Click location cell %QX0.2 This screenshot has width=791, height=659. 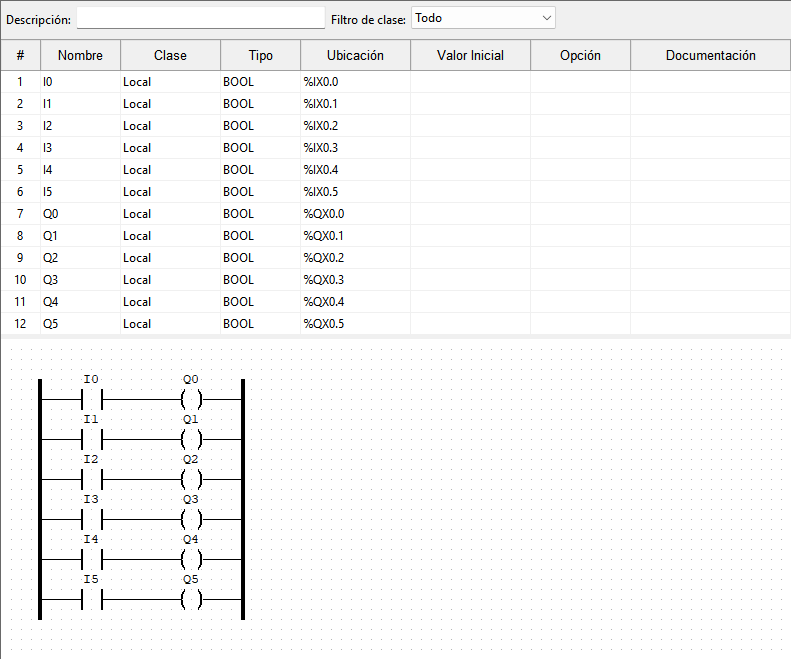point(355,258)
